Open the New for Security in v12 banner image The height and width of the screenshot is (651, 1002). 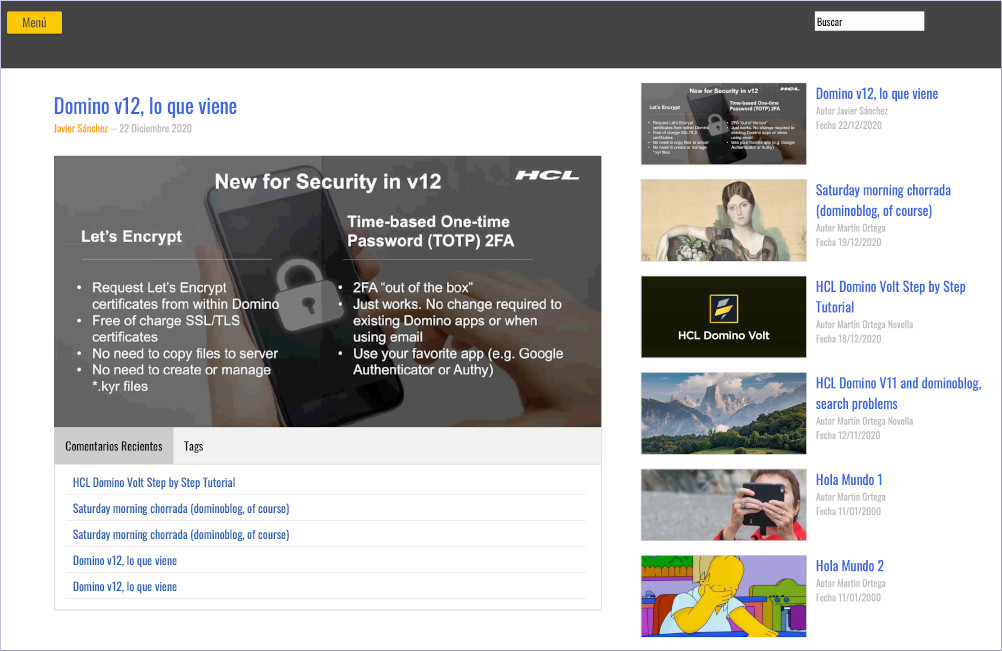[327, 291]
